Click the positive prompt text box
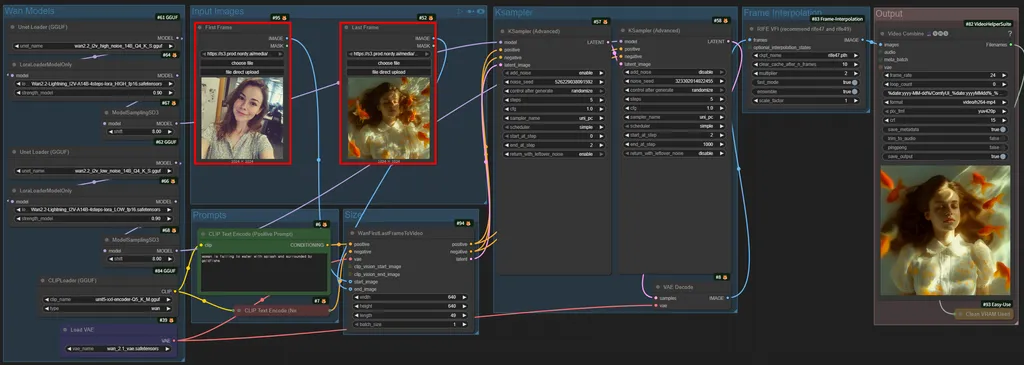This screenshot has width=1024, height=365. (x=263, y=272)
